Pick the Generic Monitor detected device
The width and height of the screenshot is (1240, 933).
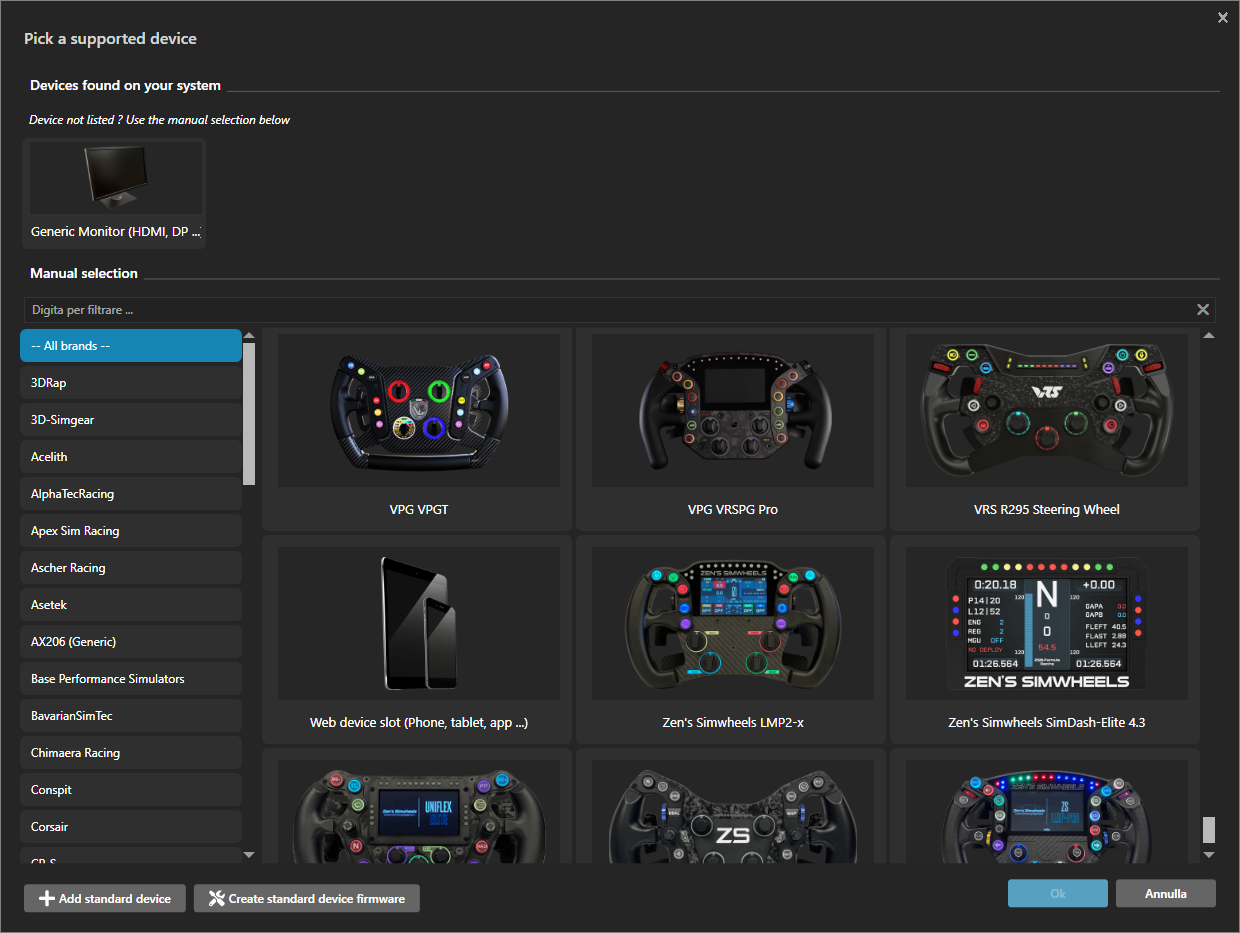(x=115, y=192)
